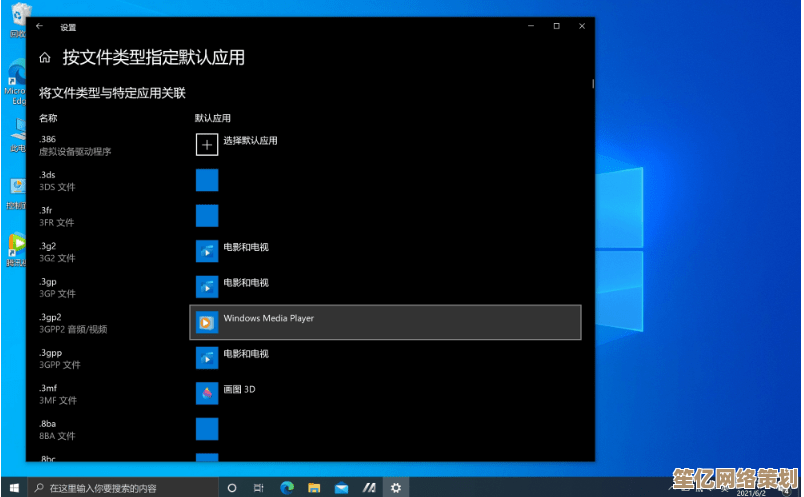The image size is (804, 497).
Task: Open the Mail app in the taskbar
Action: pyautogui.click(x=341, y=488)
